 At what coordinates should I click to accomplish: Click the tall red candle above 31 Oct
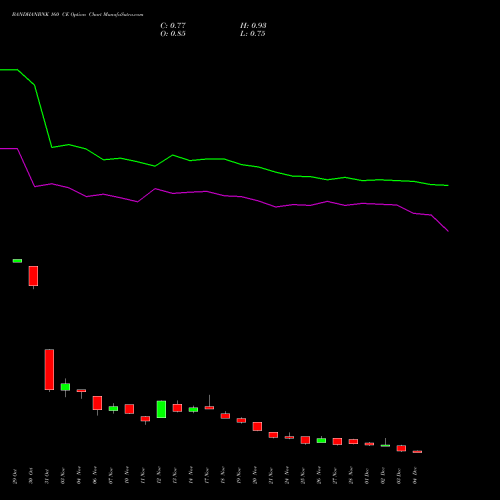[49, 369]
